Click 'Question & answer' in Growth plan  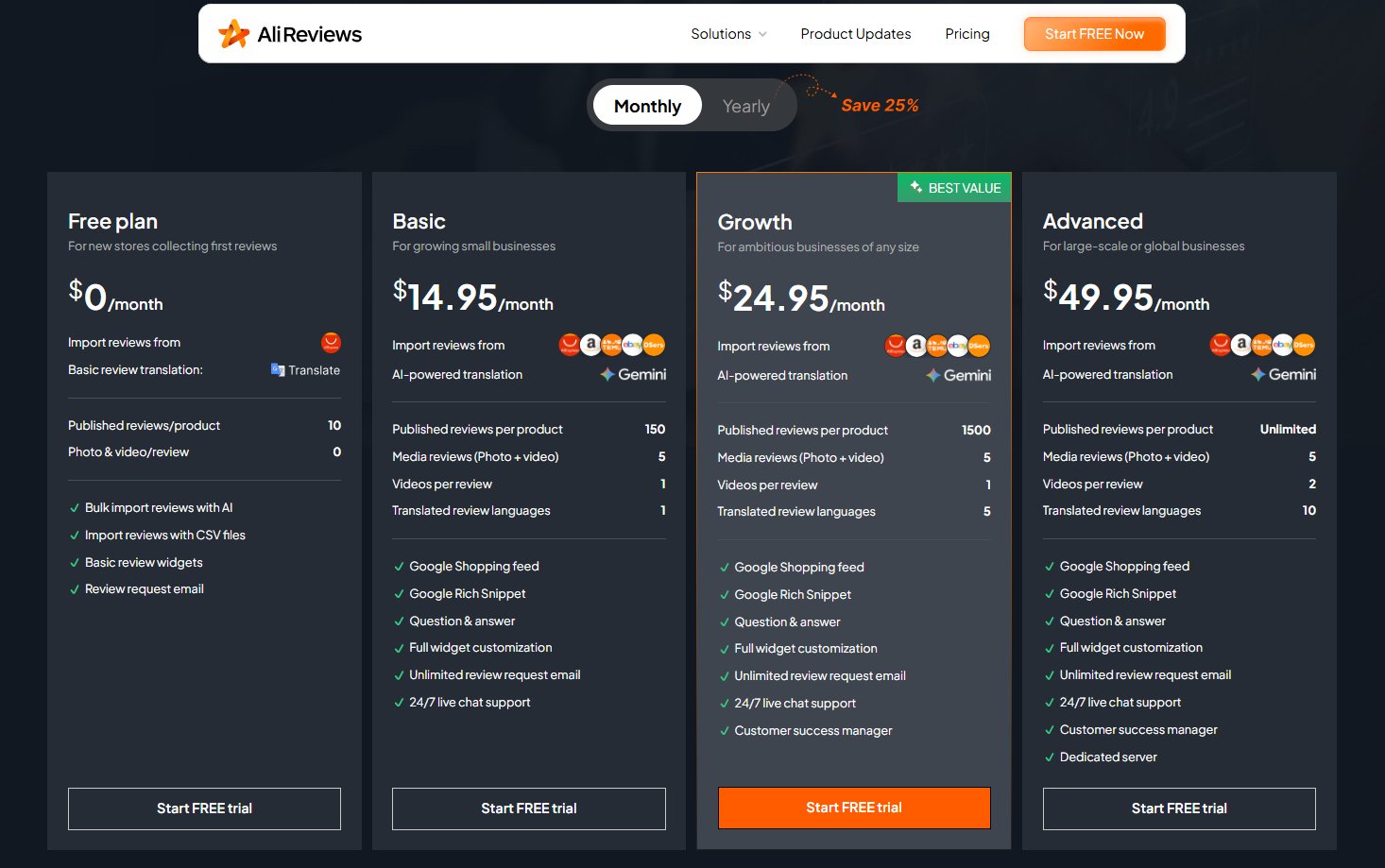click(787, 621)
